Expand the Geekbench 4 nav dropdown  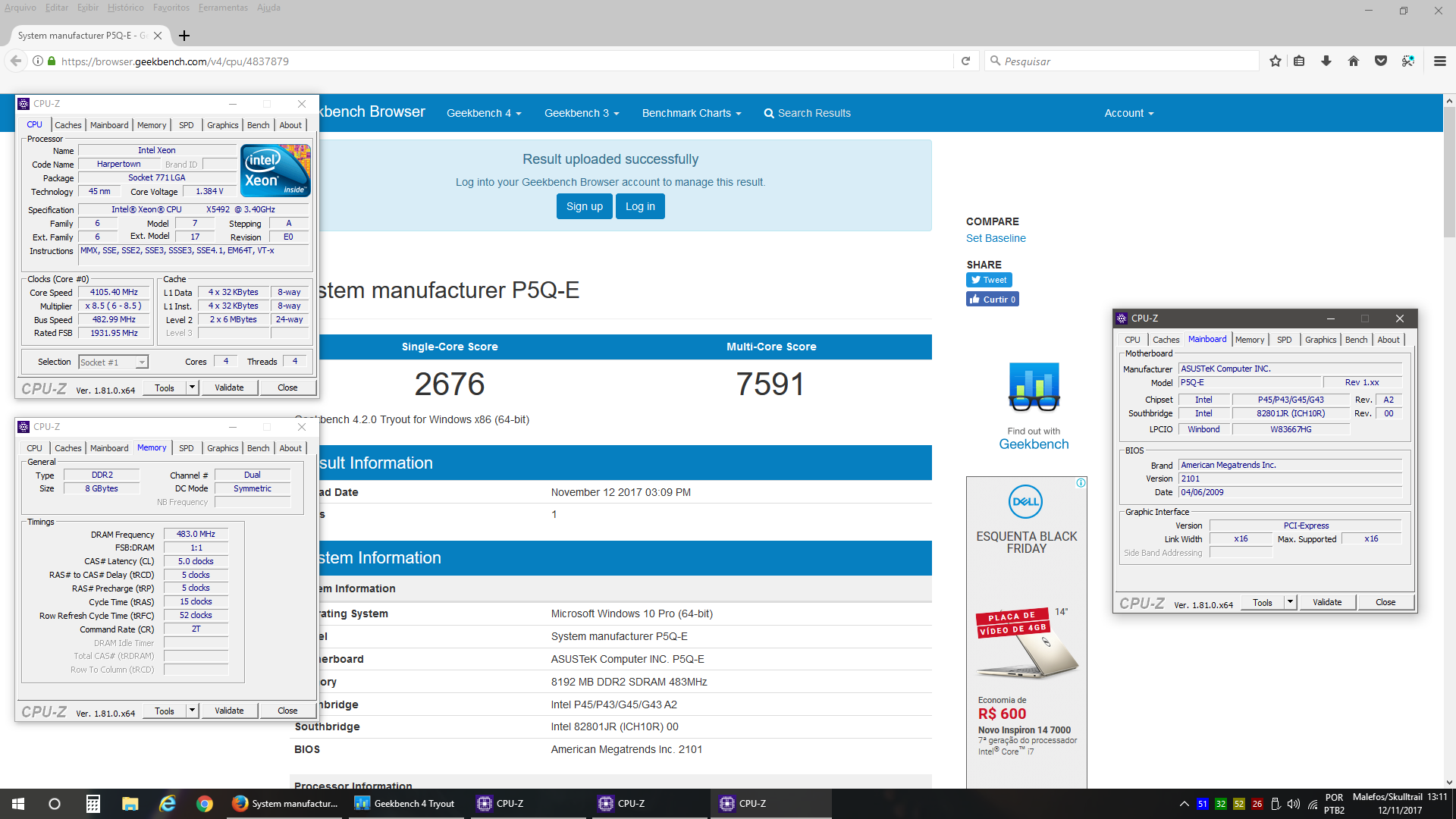(x=484, y=113)
